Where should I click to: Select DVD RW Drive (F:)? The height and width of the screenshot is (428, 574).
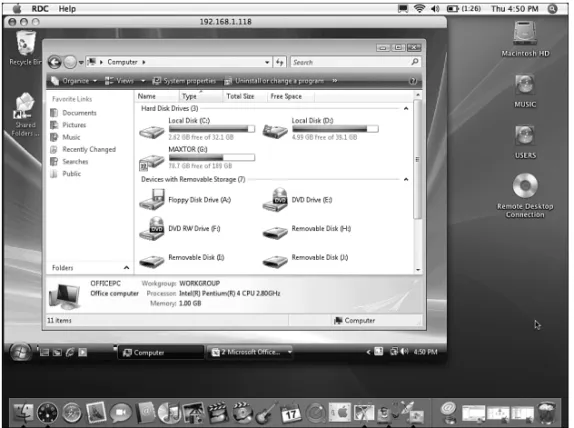[180, 228]
